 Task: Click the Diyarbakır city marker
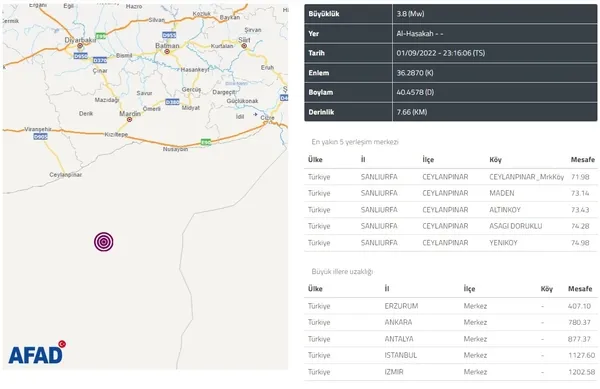(80, 46)
